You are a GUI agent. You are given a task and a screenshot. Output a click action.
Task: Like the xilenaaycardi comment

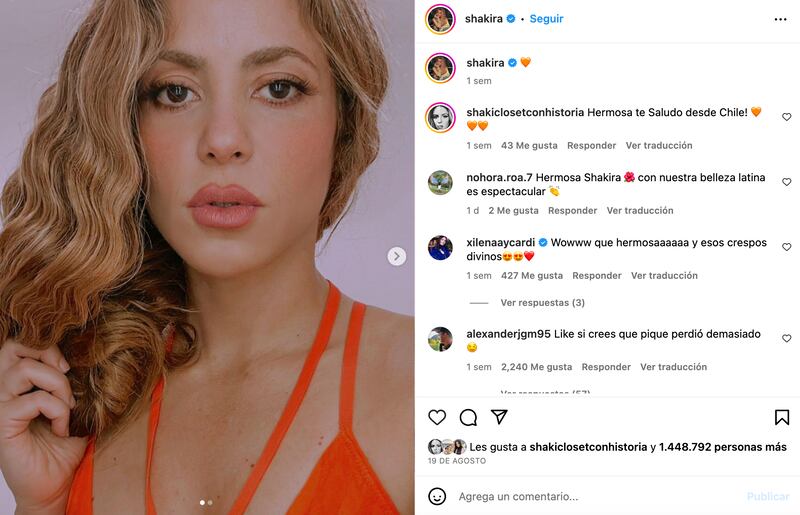tap(787, 247)
